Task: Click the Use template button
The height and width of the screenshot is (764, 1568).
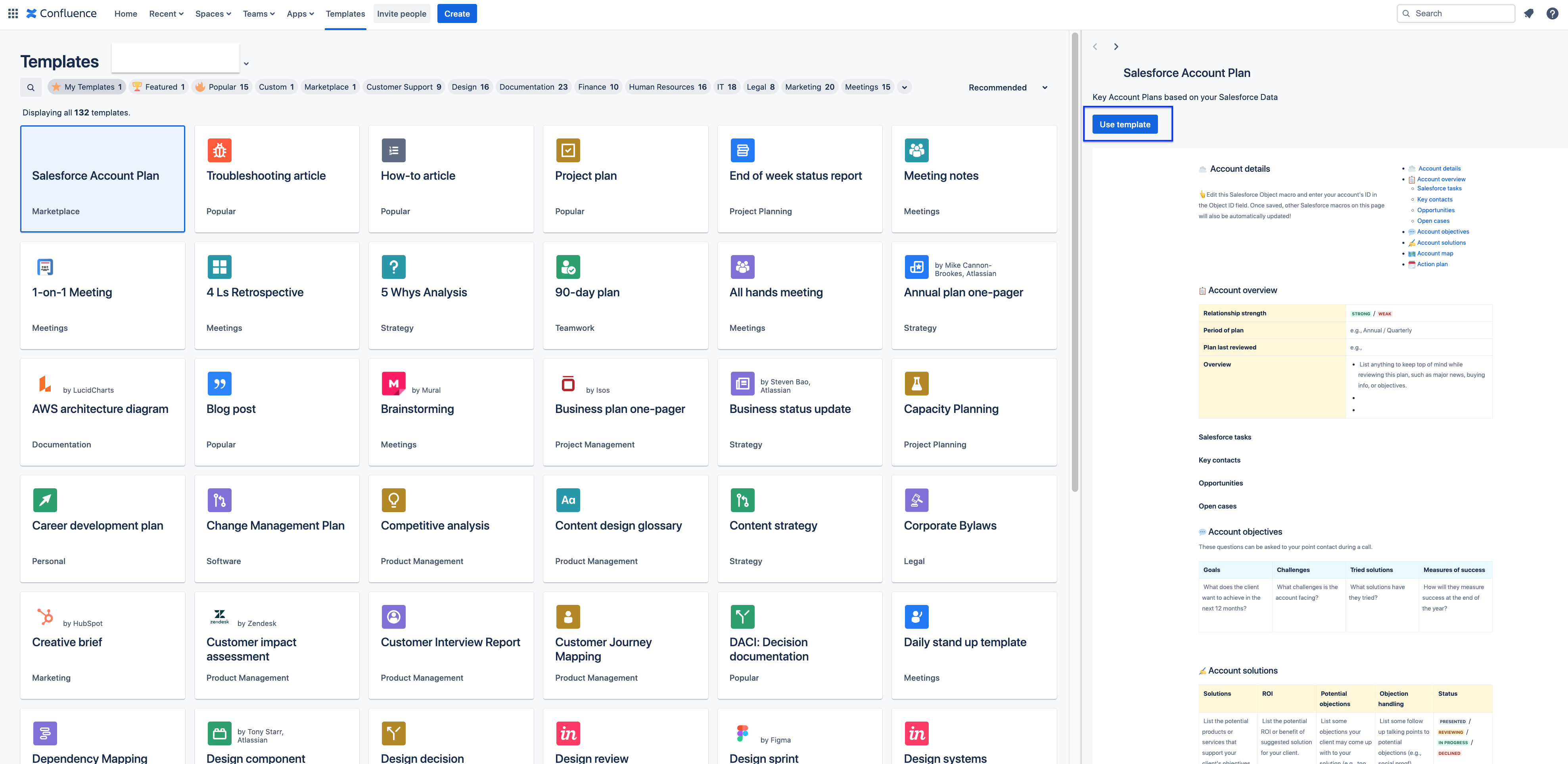Action: (x=1124, y=124)
